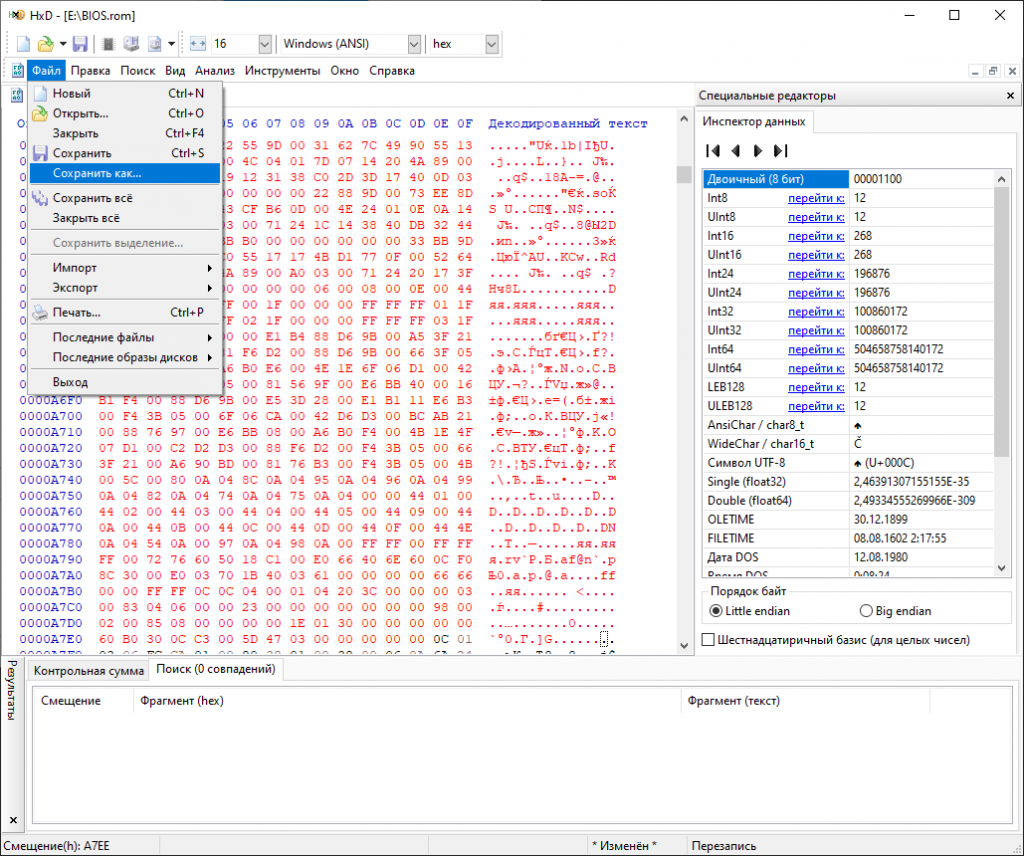Click offset 0000A740 row label
The height and width of the screenshot is (856, 1024).
[x=51, y=480]
